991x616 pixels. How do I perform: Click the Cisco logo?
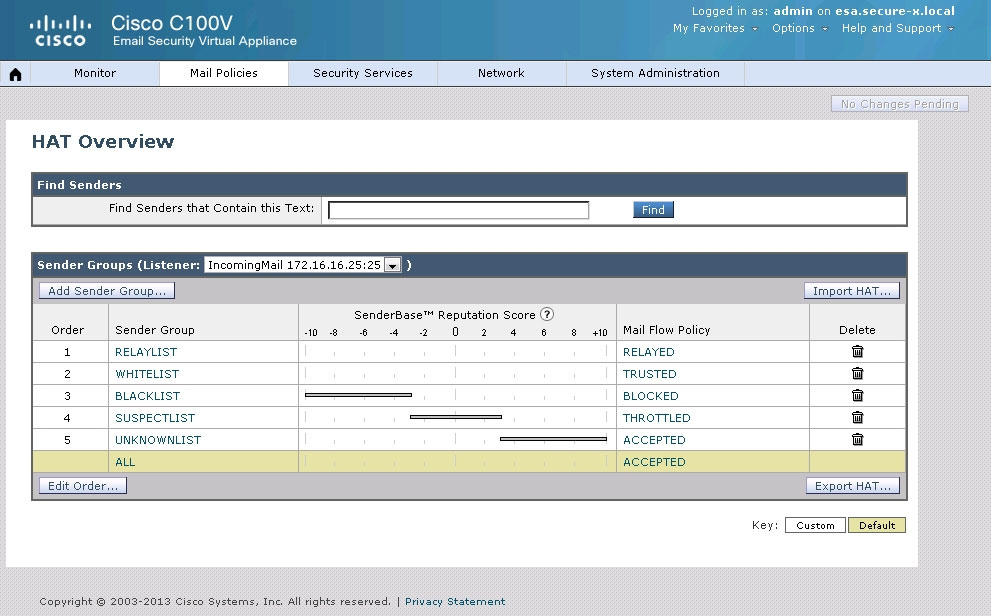60,30
